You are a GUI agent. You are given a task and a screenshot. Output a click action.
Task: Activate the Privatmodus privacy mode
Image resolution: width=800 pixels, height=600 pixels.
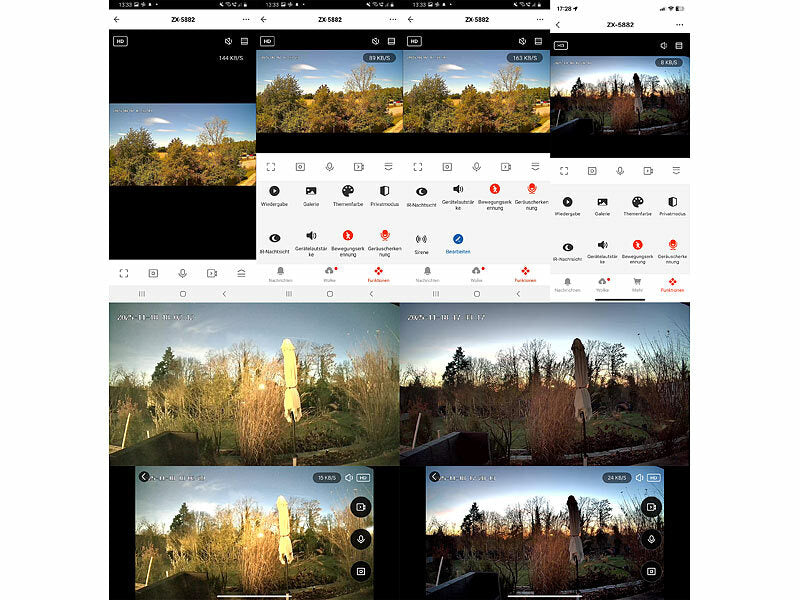tap(384, 191)
